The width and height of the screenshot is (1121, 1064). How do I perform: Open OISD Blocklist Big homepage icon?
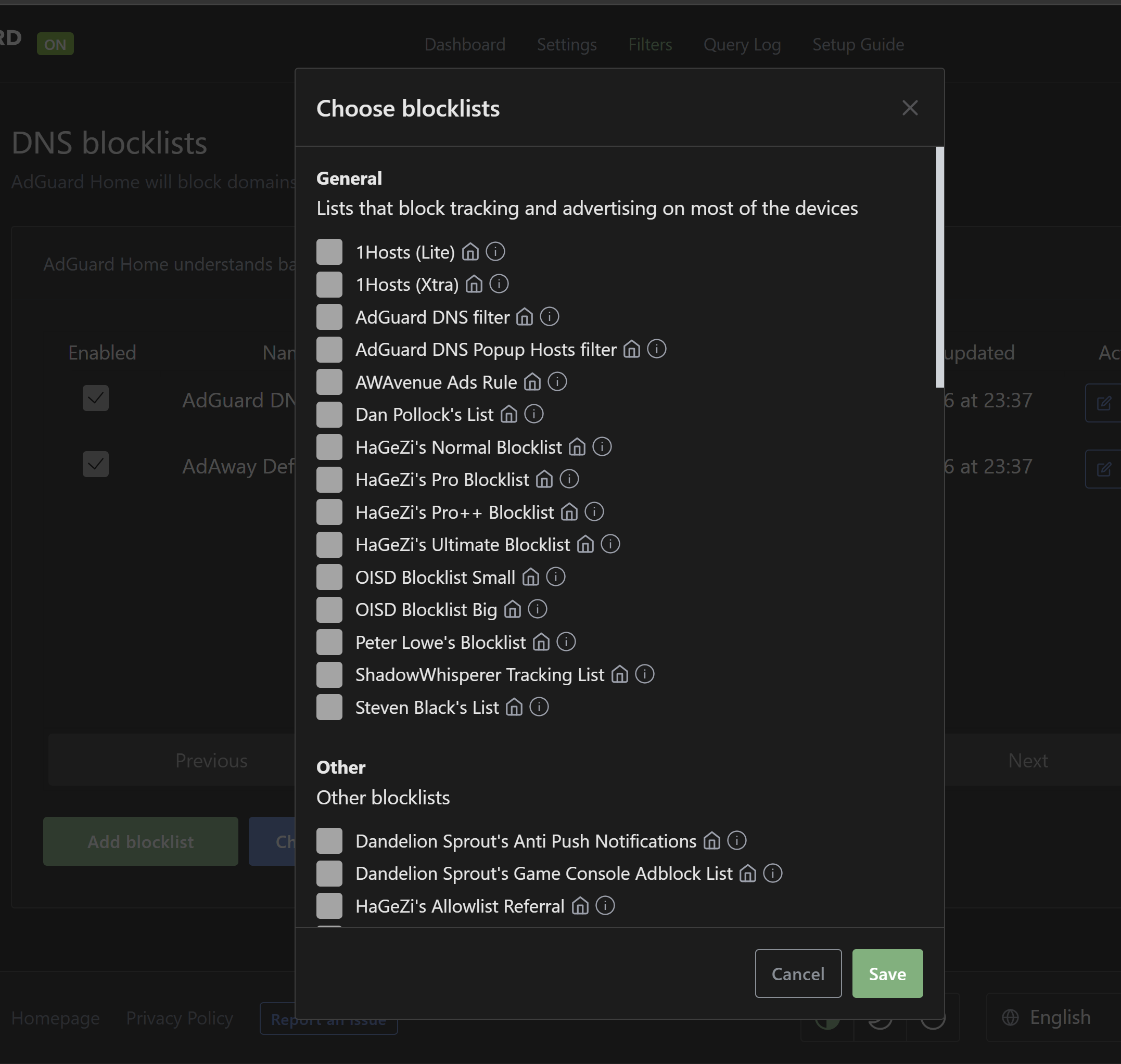pyautogui.click(x=512, y=610)
